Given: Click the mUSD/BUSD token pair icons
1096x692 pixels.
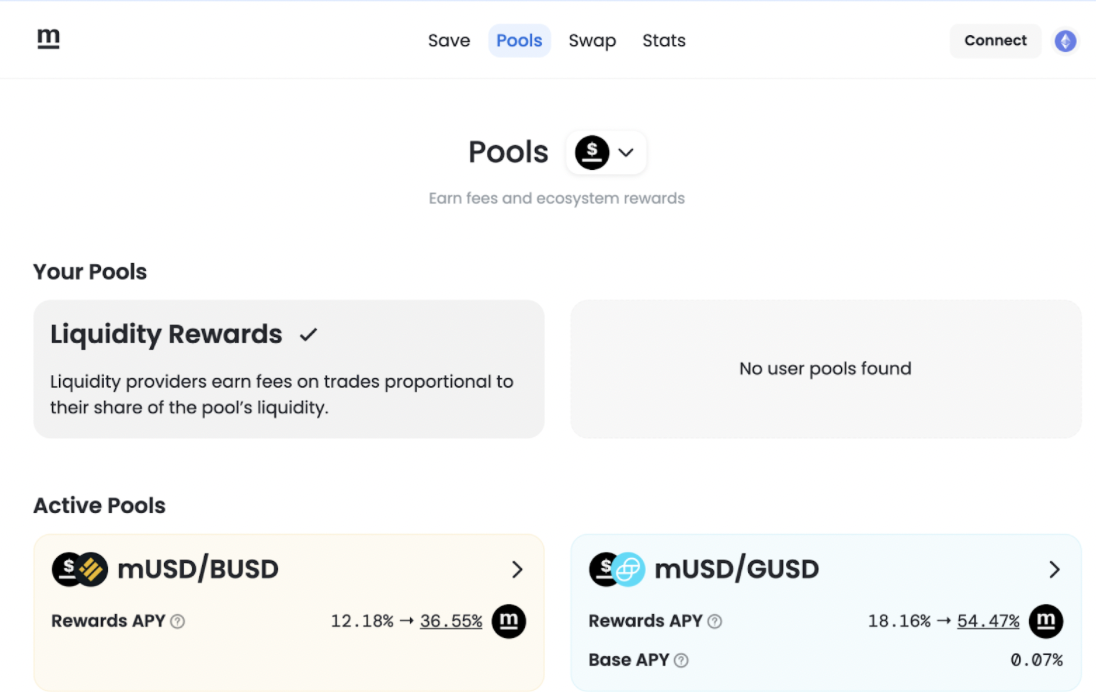Looking at the screenshot, I should [x=80, y=569].
